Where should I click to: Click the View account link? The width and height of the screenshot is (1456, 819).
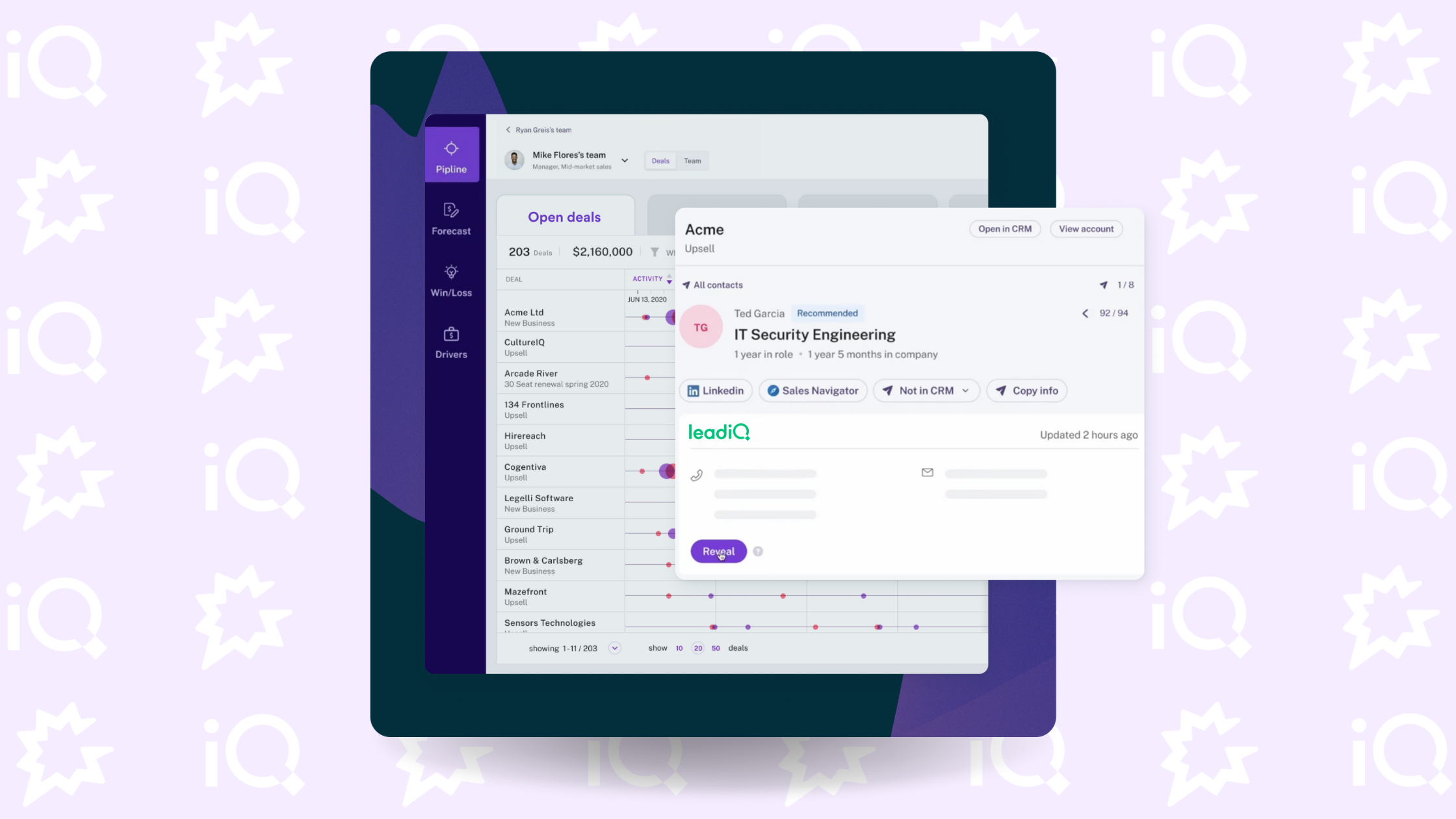point(1086,228)
